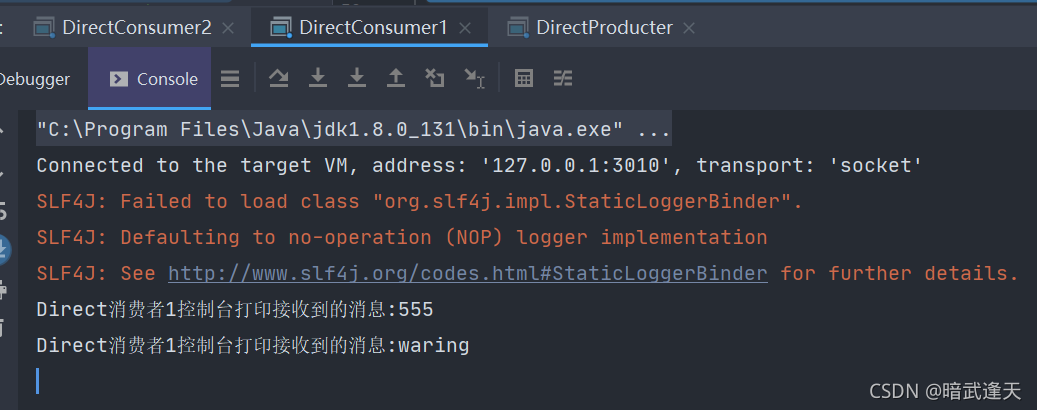Click the Drop Frame icon
The width and height of the screenshot is (1037, 410).
click(435, 79)
